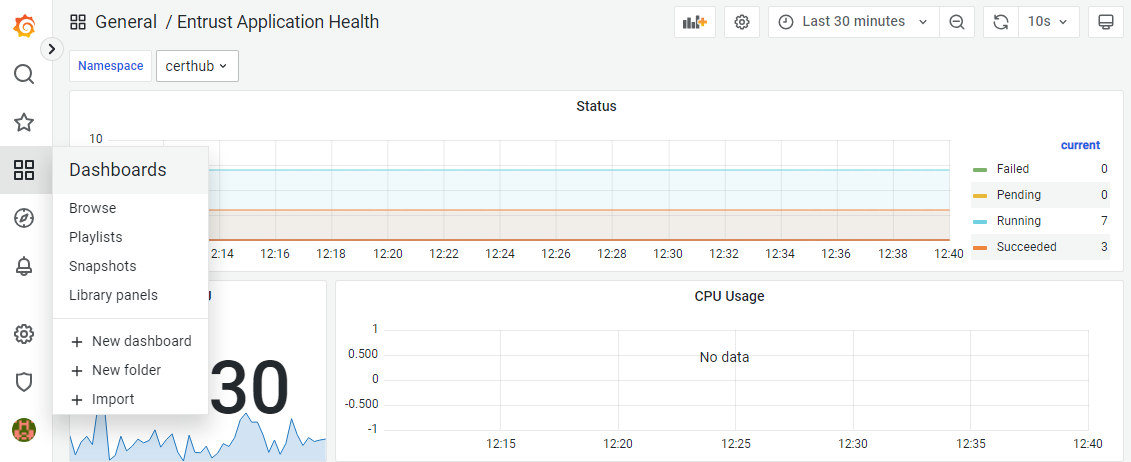The image size is (1131, 462).
Task: Select Playlists in the Dashboards menu
Action: 96,237
